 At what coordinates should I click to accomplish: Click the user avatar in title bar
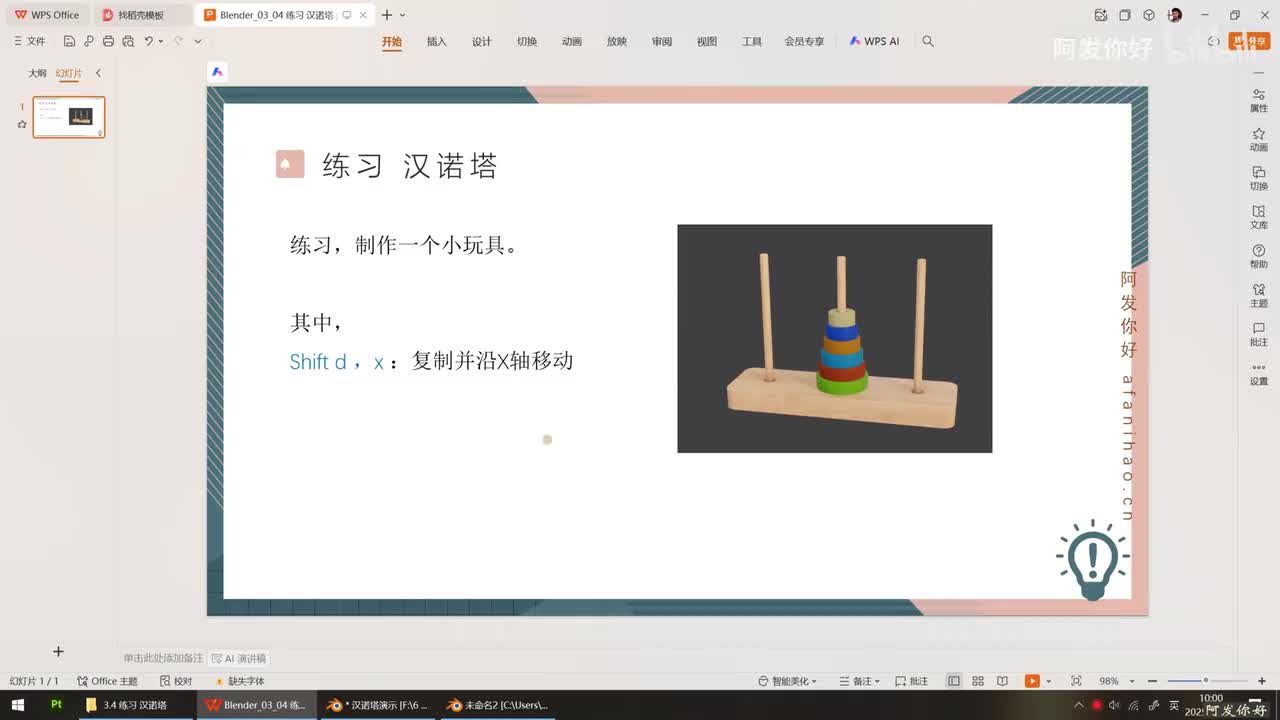[1175, 15]
